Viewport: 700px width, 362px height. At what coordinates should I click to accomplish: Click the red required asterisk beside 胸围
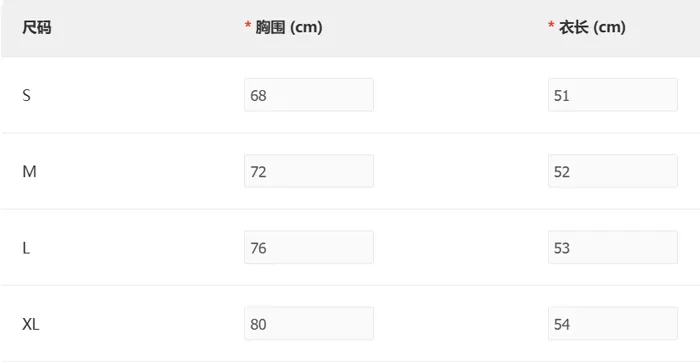tap(248, 25)
